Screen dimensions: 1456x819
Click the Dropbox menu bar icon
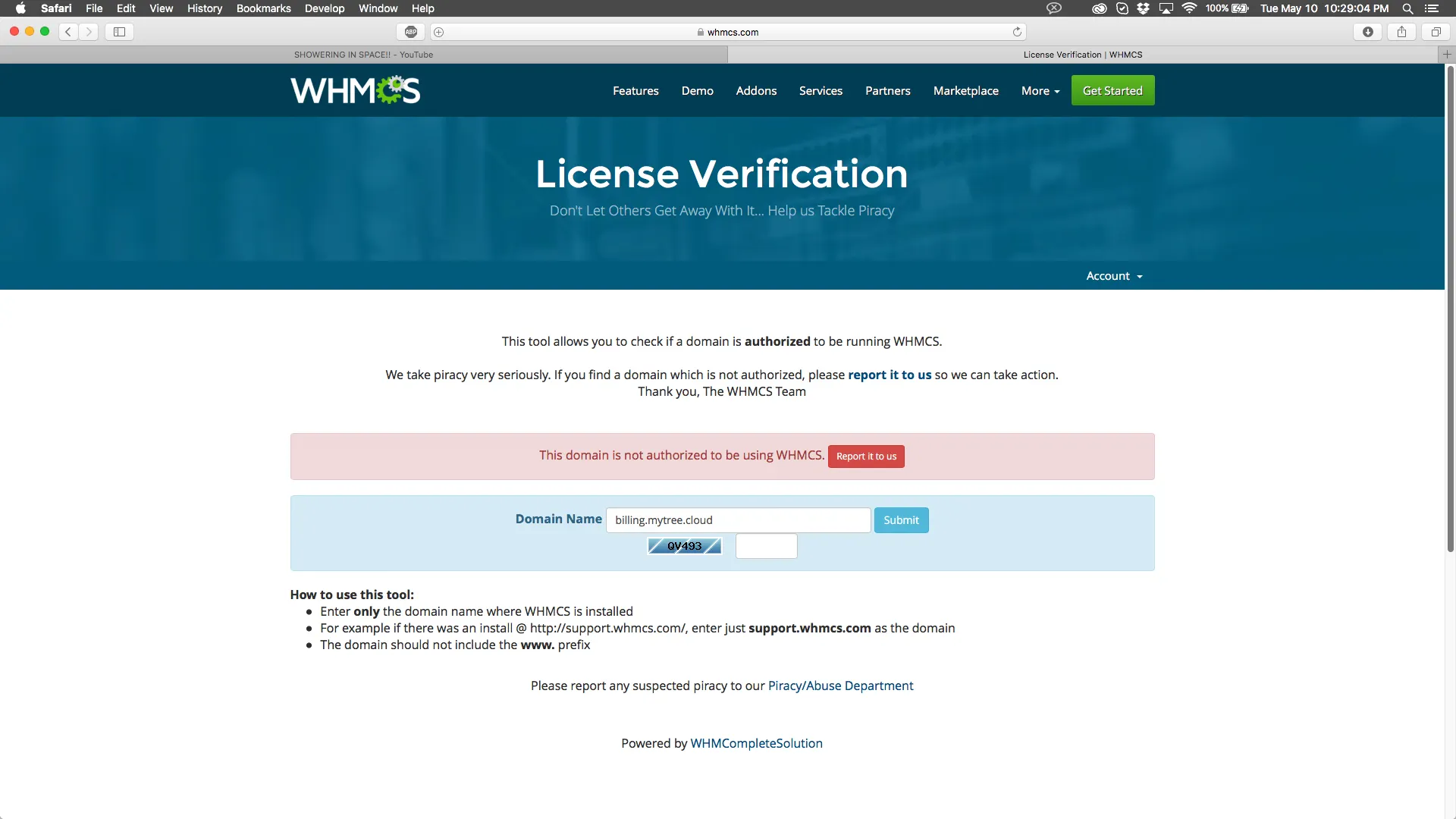pos(1143,8)
